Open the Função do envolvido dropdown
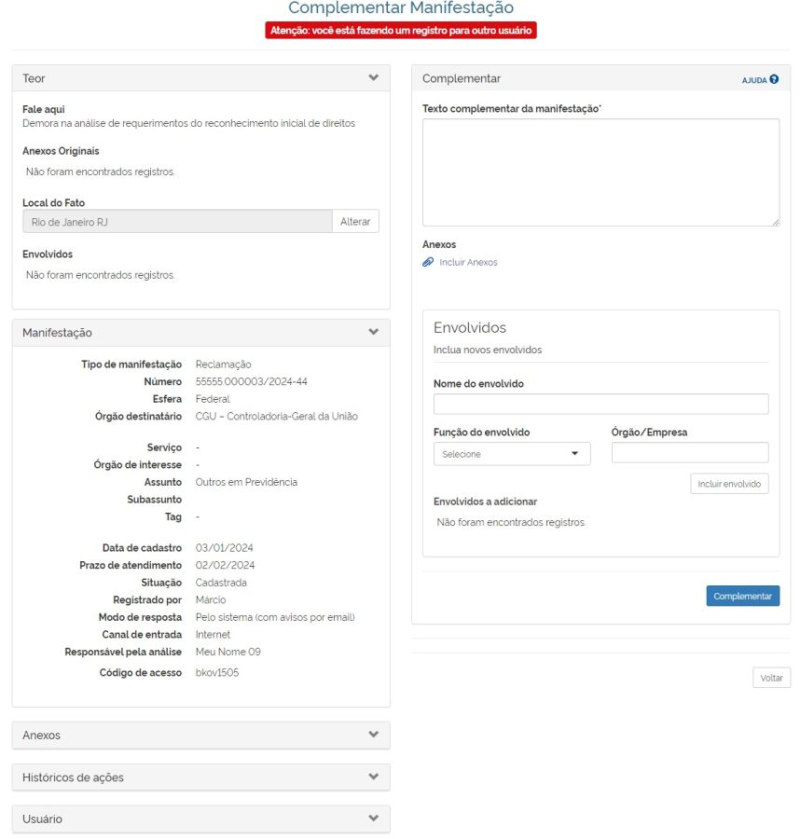This screenshot has height=839, width=800. (511, 454)
